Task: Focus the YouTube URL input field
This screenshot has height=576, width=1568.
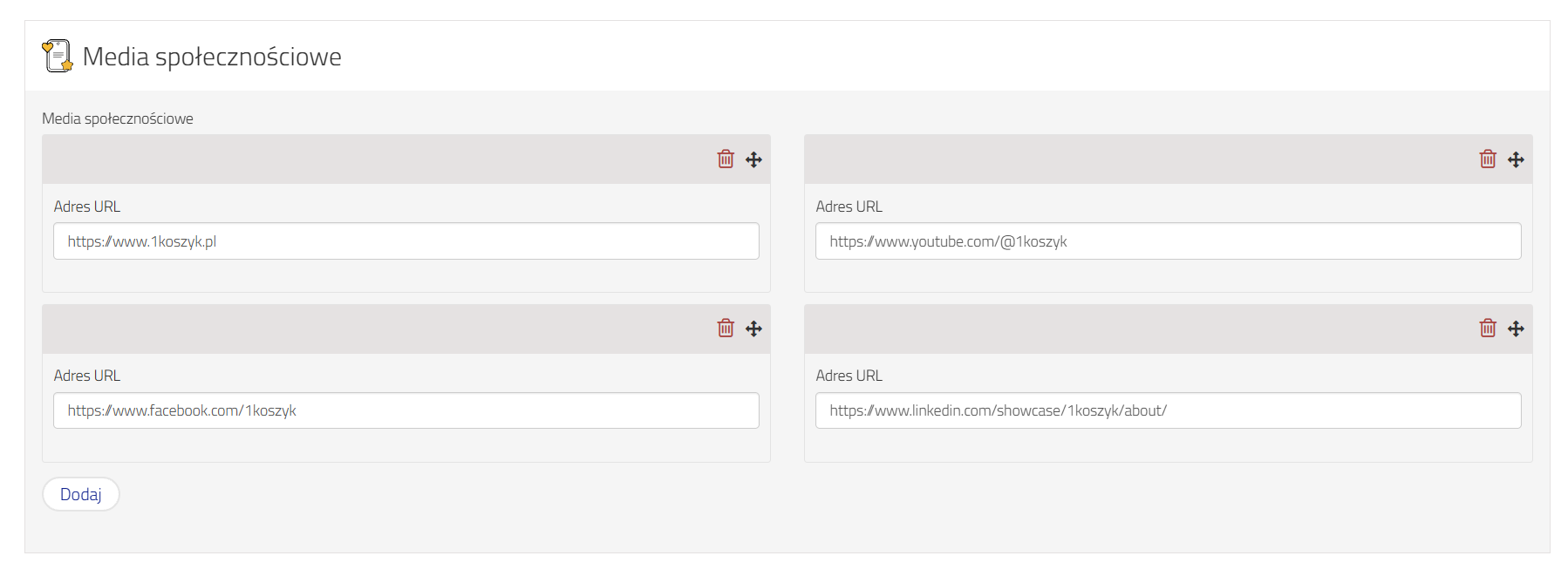Action: 1168,241
